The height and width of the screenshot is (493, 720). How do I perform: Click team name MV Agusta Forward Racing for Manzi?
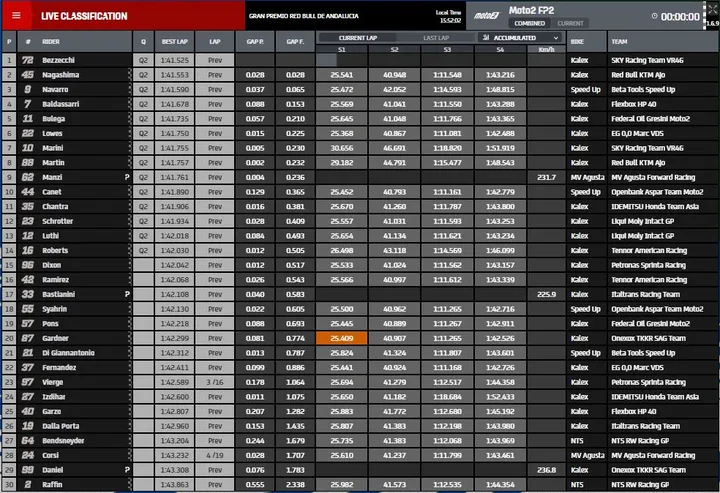653,177
